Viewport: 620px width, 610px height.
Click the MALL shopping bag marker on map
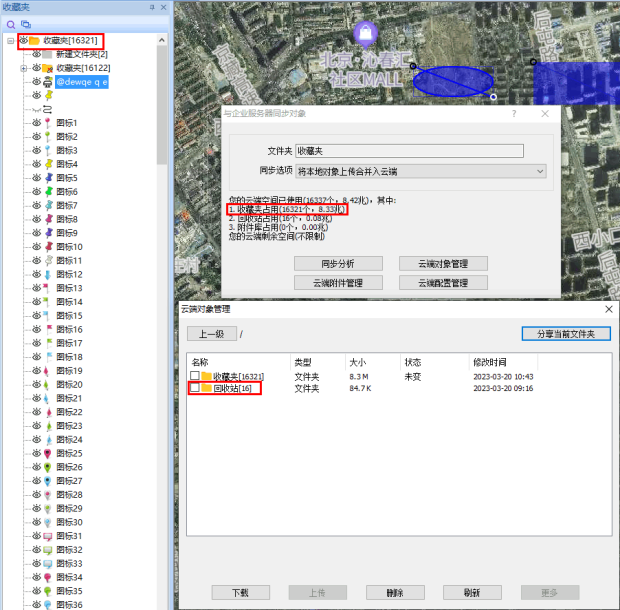366,35
